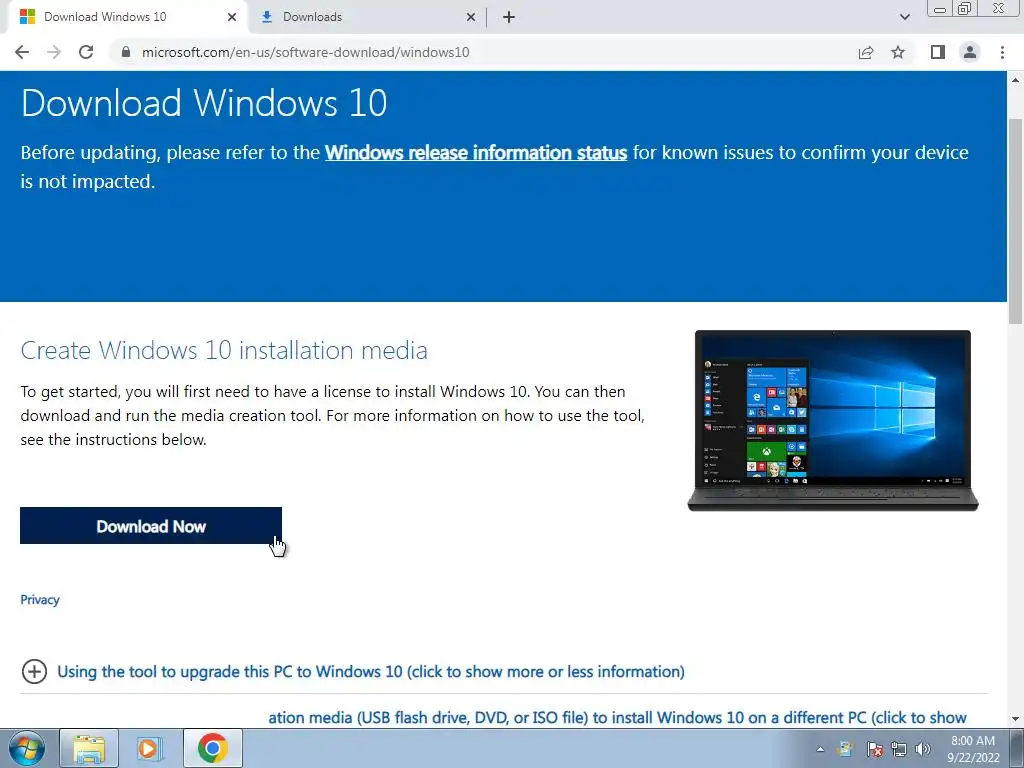Screen dimensions: 1024x768
Task: Open the volume speaker tray icon
Action: 922,749
